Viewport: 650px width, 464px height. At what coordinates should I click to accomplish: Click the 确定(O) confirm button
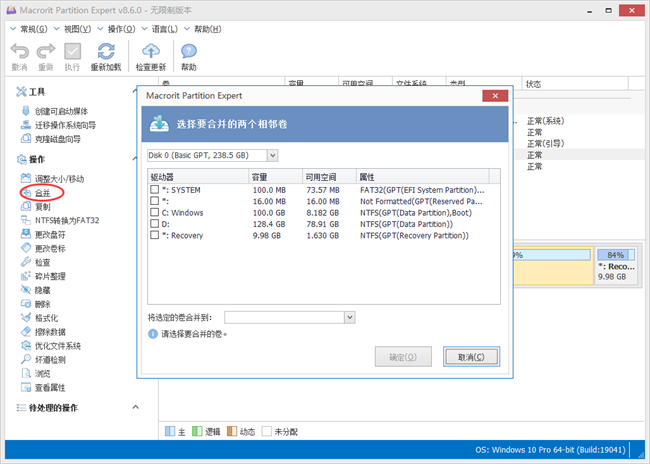click(x=403, y=357)
